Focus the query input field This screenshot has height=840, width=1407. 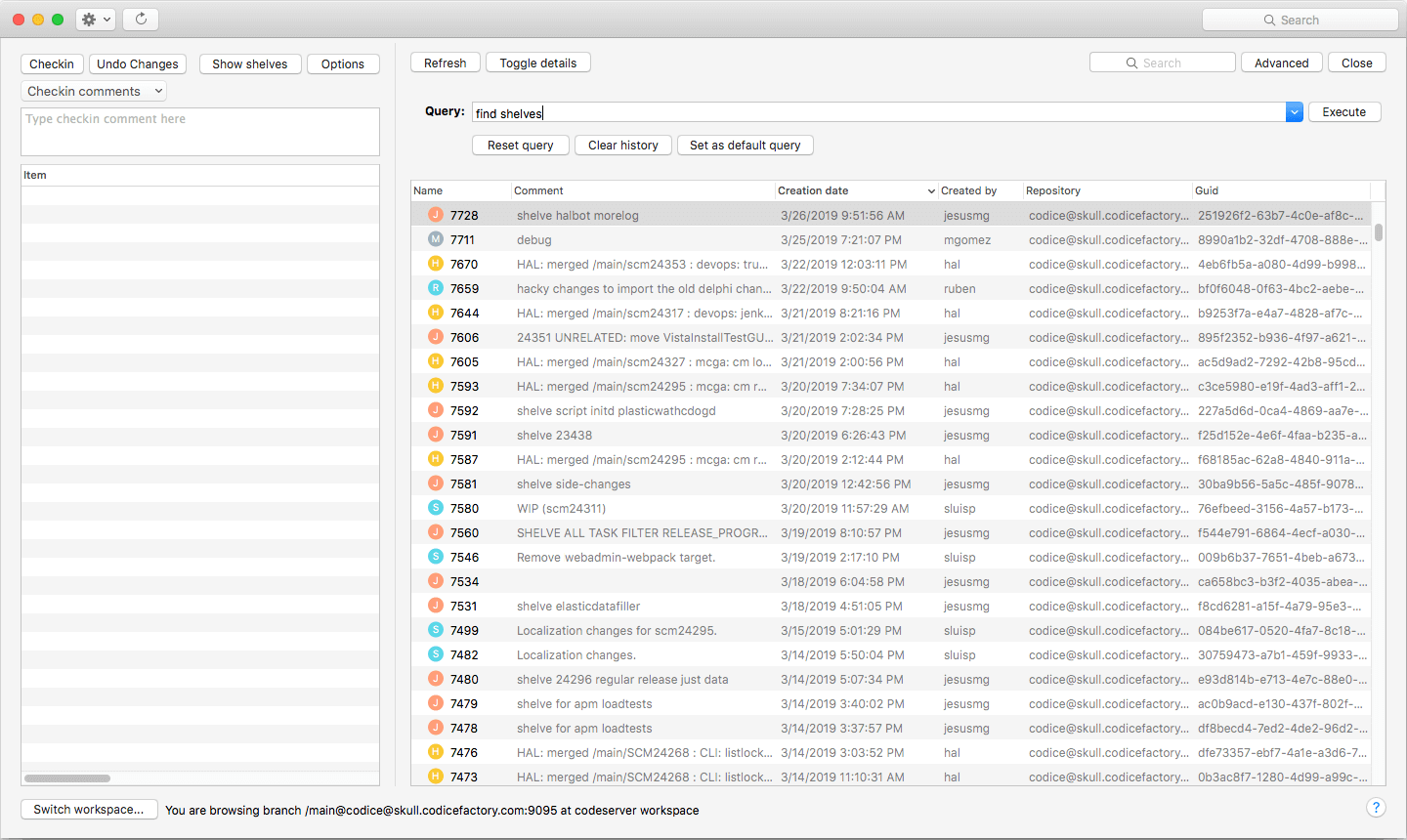coord(879,112)
